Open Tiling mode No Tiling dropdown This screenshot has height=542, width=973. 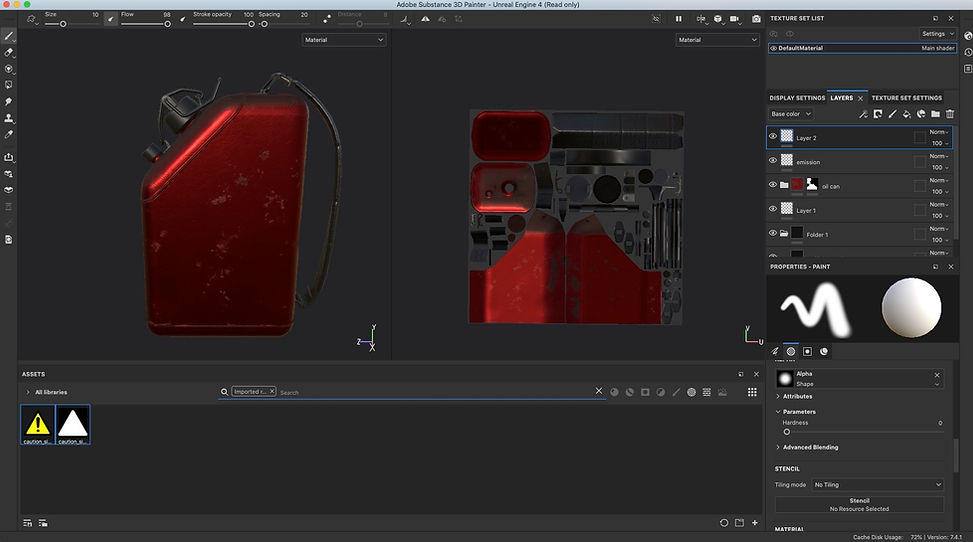coord(877,485)
